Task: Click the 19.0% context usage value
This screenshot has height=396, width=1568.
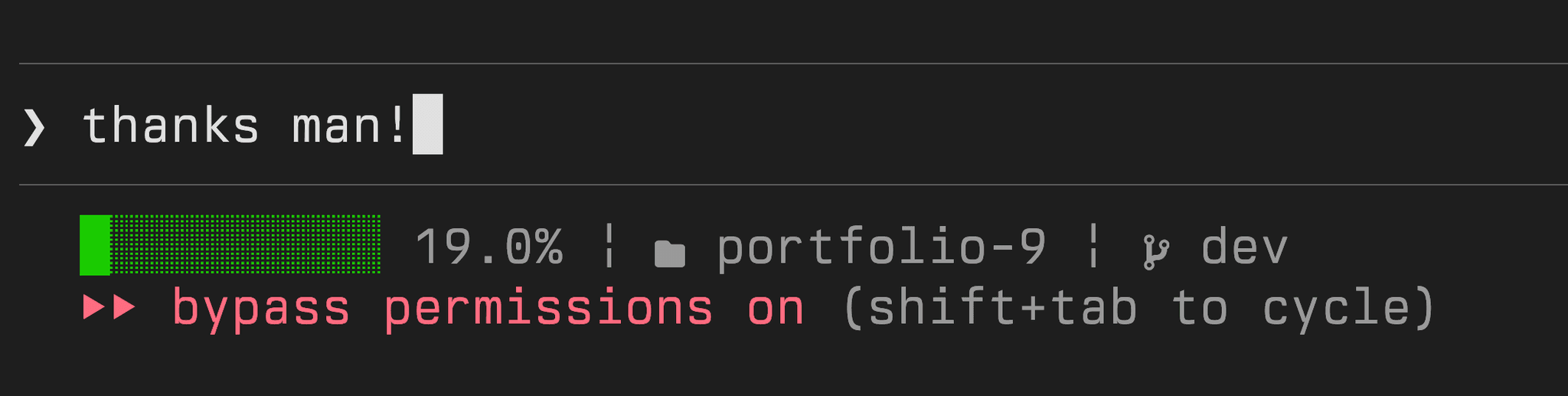Action: tap(488, 247)
